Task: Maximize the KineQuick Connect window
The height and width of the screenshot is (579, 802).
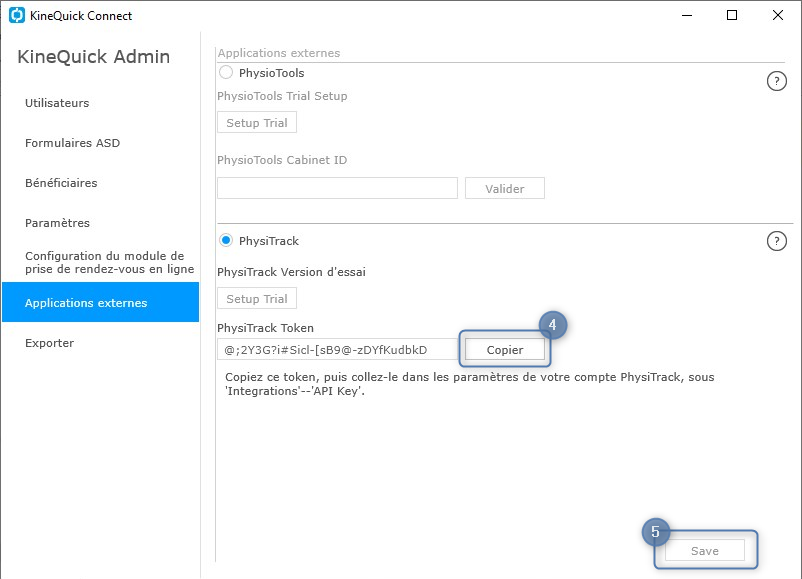Action: point(732,15)
